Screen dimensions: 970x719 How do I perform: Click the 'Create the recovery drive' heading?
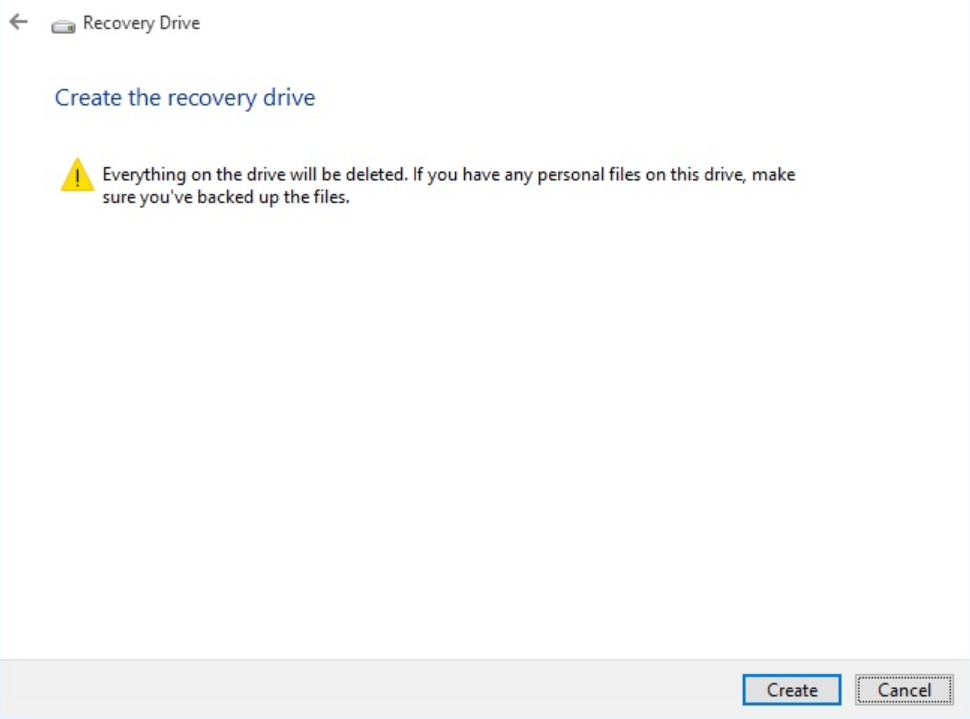click(x=184, y=97)
